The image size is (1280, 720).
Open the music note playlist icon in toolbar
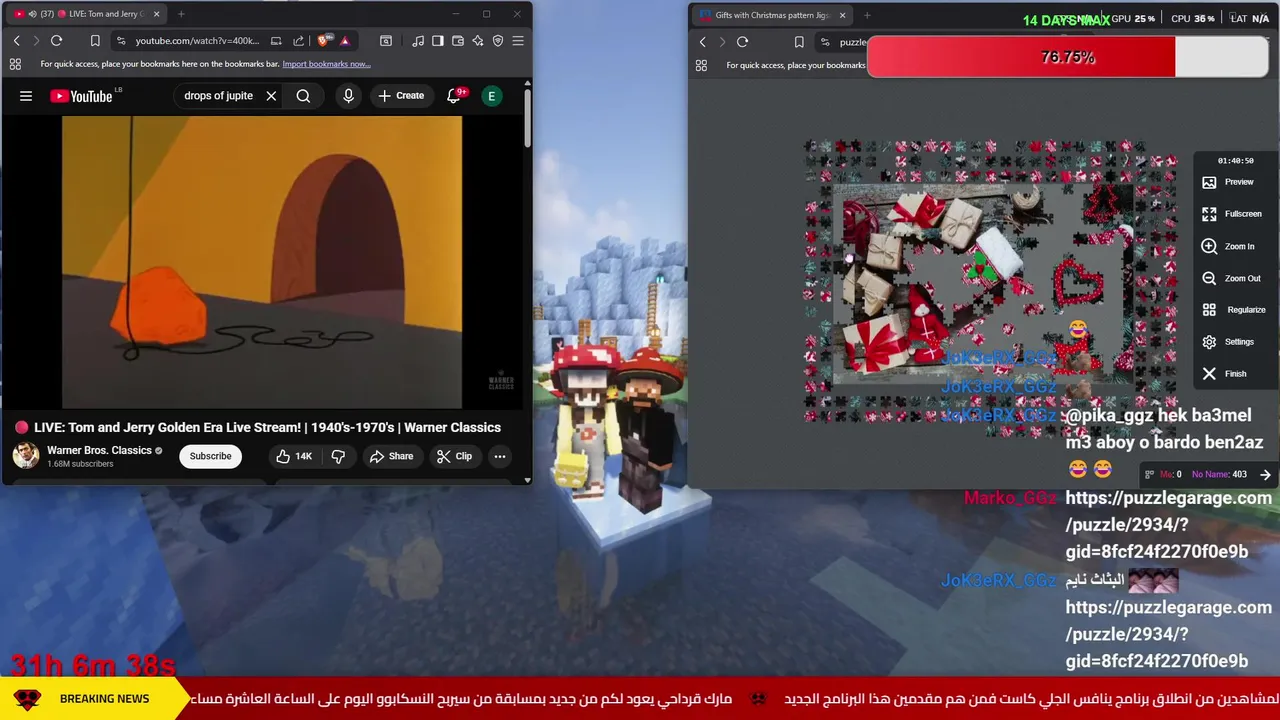[x=418, y=41]
